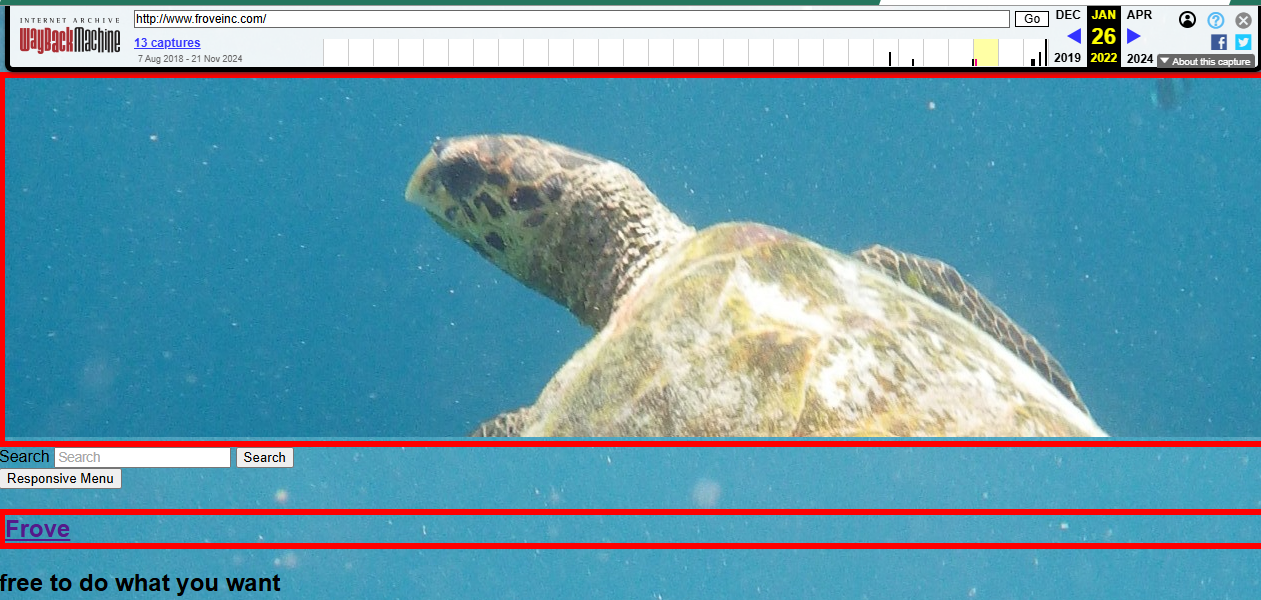This screenshot has width=1261, height=600.
Task: Open the 13 captures link
Action: 167,43
